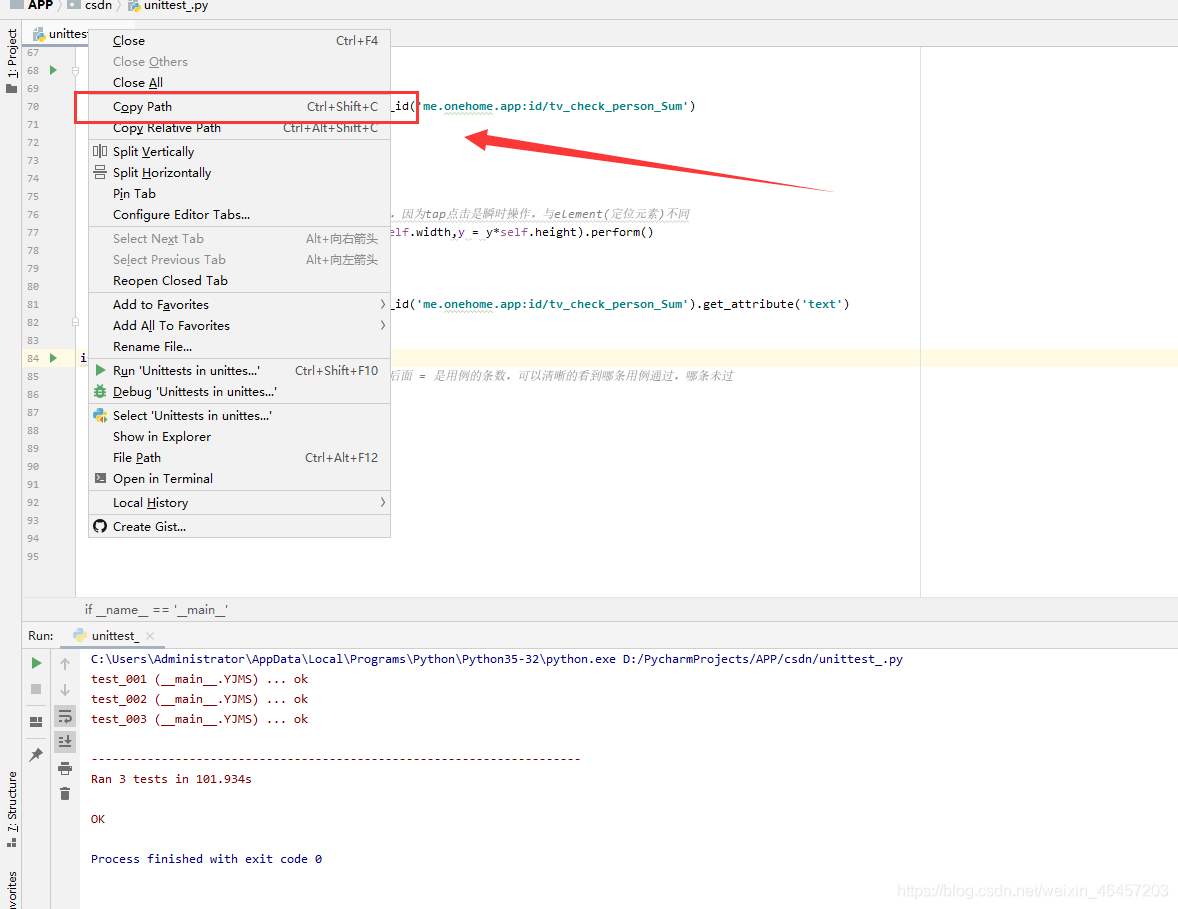Click fold end marker at line 82
Screen dimensions: 1178x909
75,322
